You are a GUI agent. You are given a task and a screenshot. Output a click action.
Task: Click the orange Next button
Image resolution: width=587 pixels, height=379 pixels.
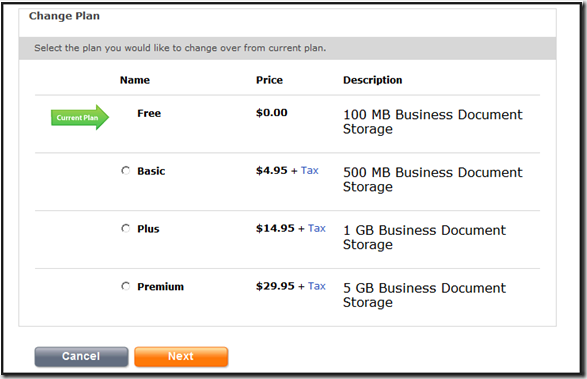coord(181,356)
